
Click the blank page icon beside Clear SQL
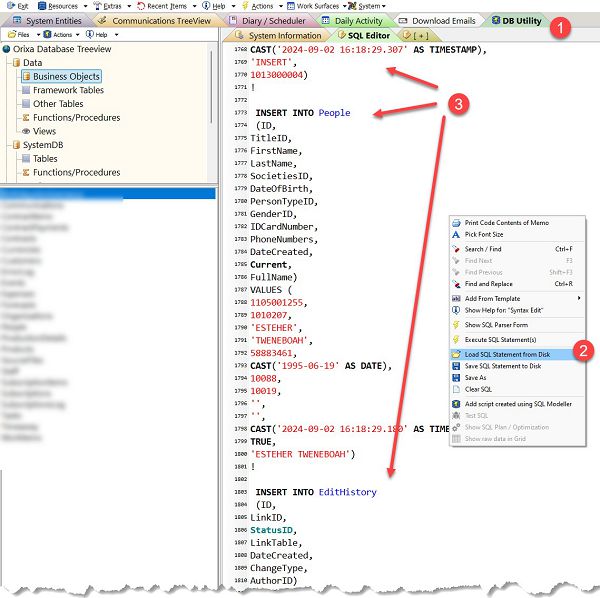(456, 389)
